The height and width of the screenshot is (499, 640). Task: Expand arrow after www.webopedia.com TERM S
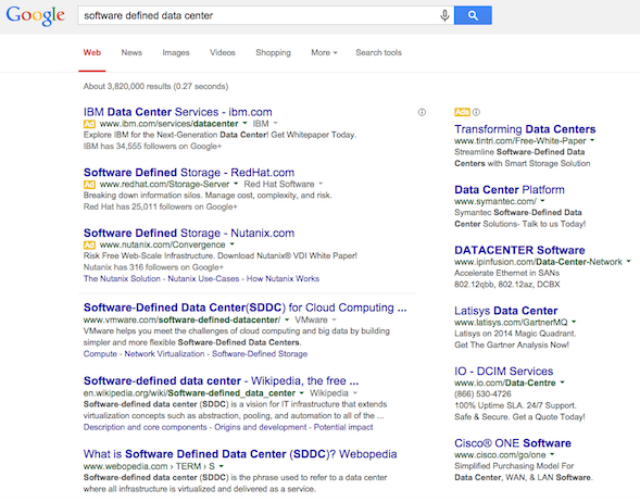(221, 466)
